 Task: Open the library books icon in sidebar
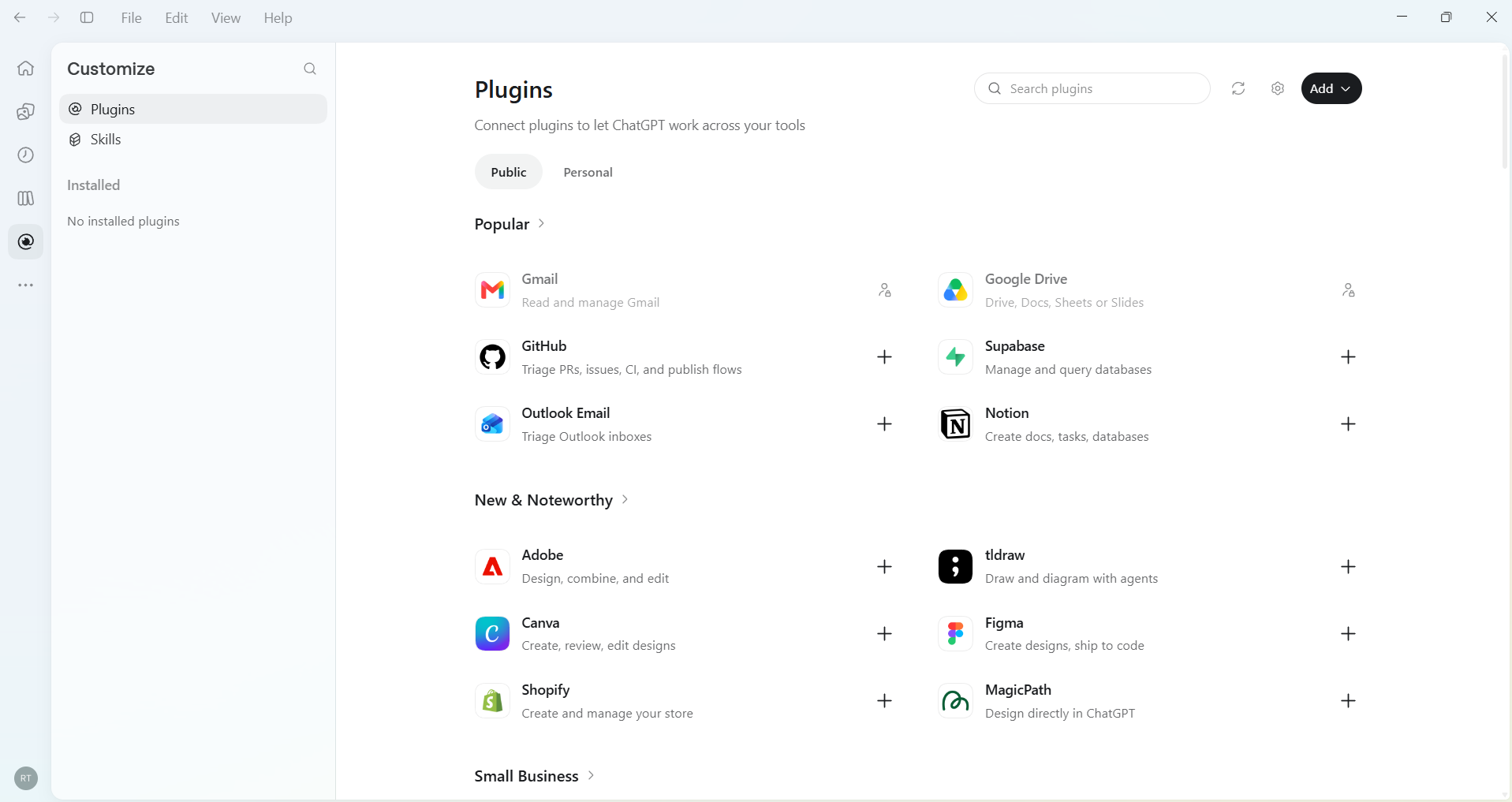pyautogui.click(x=26, y=198)
